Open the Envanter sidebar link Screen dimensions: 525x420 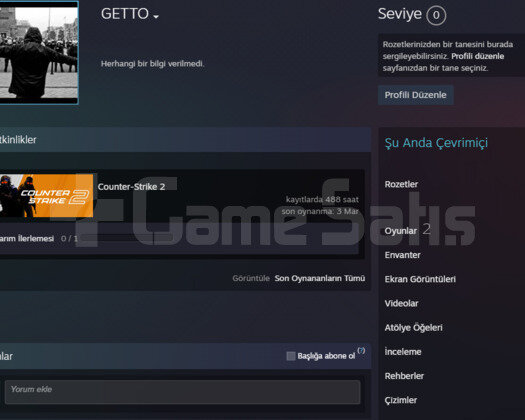[402, 255]
